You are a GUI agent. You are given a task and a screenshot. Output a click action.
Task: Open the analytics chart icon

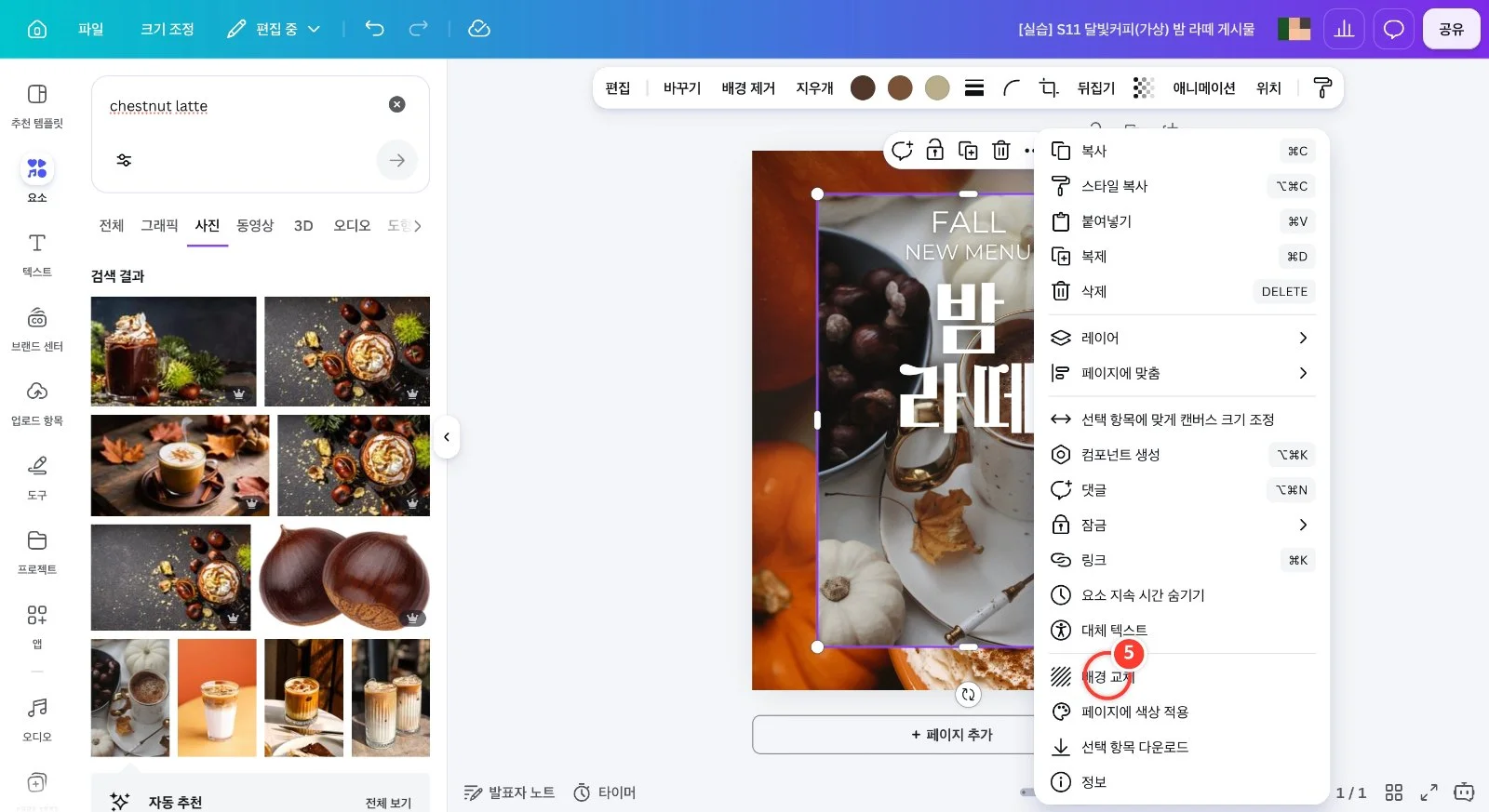coord(1344,29)
